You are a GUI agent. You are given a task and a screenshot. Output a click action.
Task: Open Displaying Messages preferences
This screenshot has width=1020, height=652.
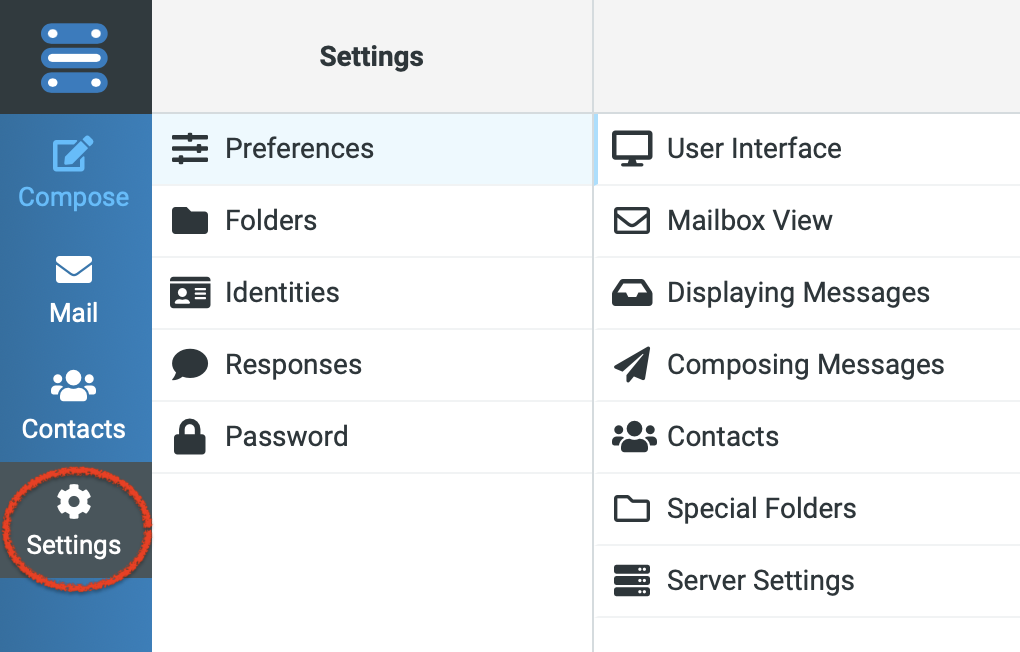[807, 293]
